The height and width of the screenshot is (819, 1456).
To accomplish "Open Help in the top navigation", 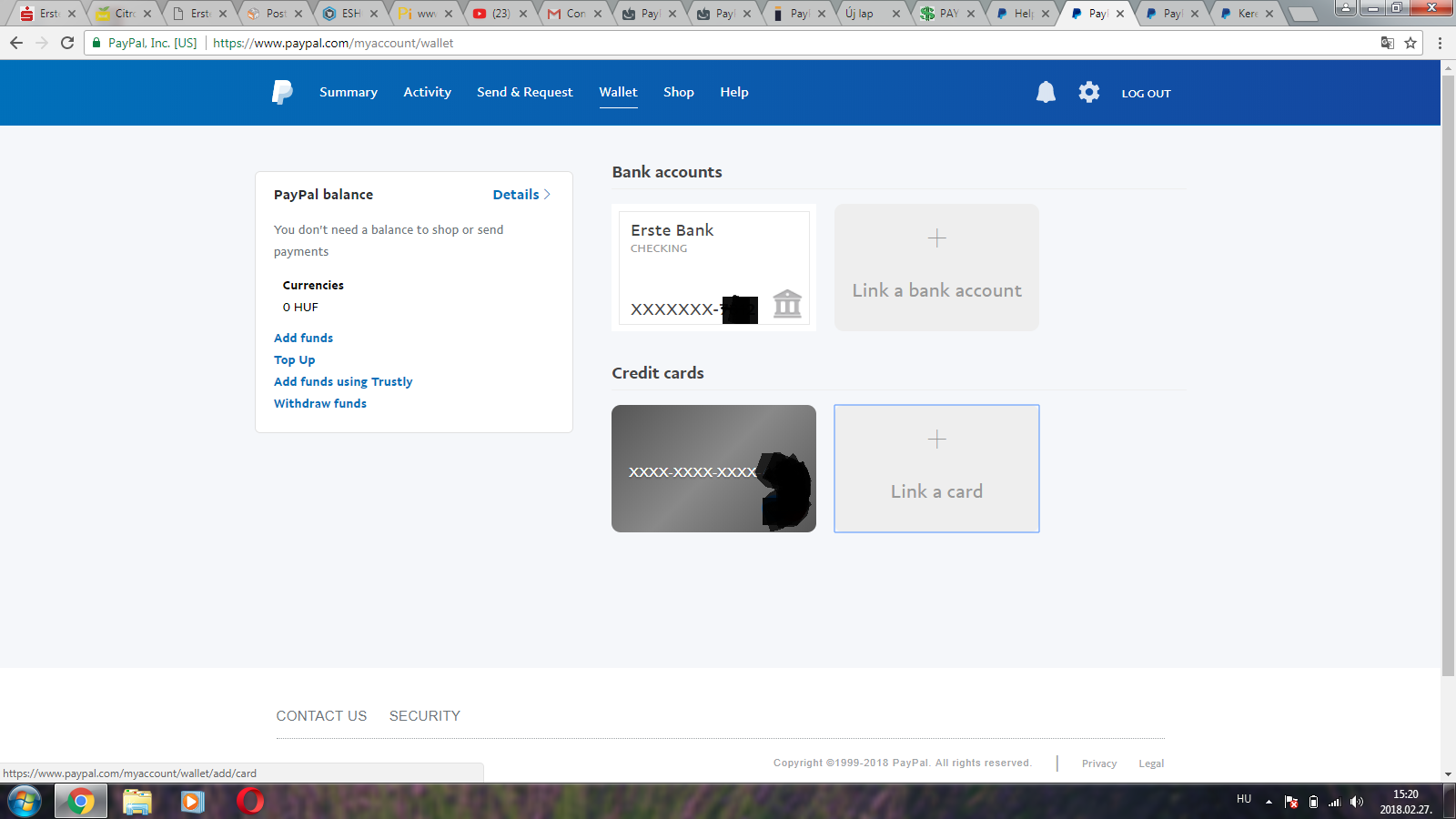I will (734, 92).
